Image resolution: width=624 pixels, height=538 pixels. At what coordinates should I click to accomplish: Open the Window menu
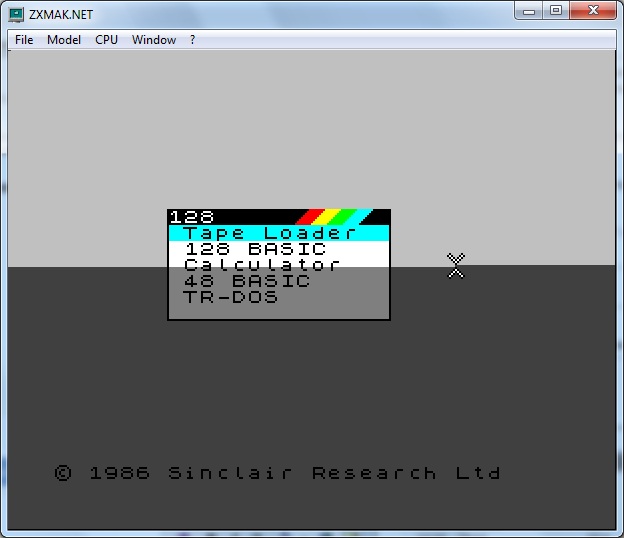[154, 40]
